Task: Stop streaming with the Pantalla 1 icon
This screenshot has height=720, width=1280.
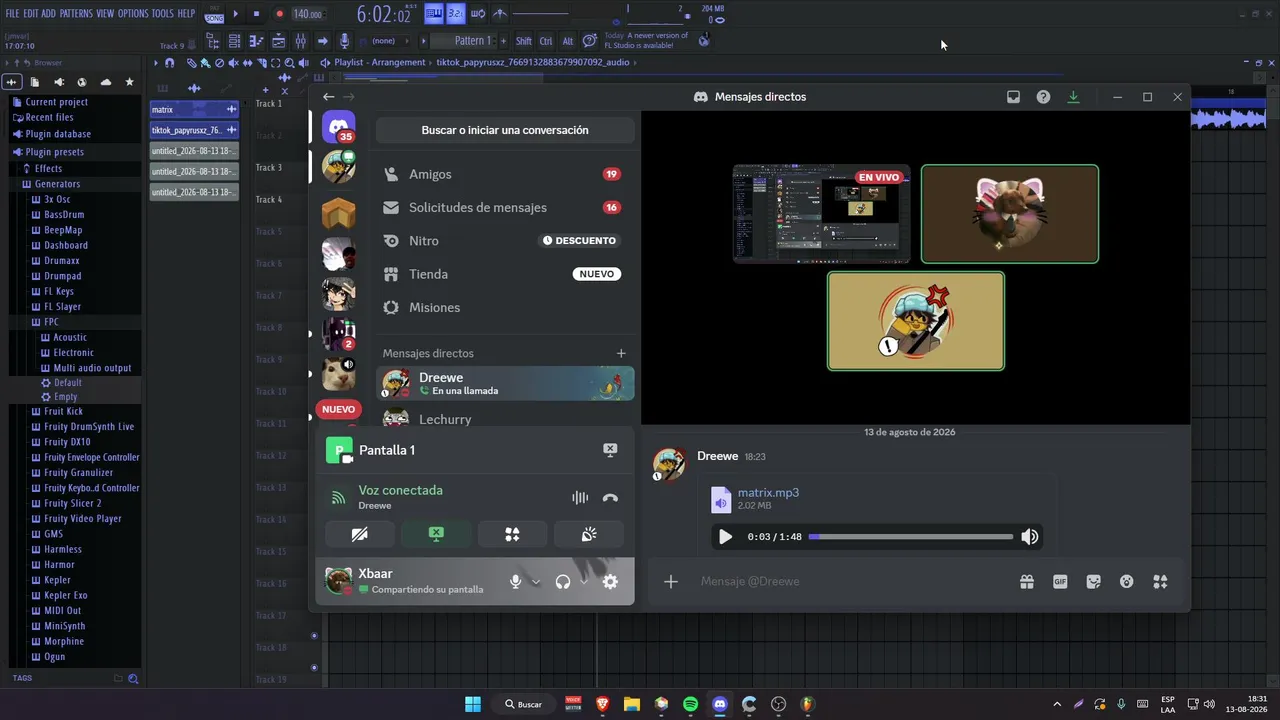Action: [610, 450]
